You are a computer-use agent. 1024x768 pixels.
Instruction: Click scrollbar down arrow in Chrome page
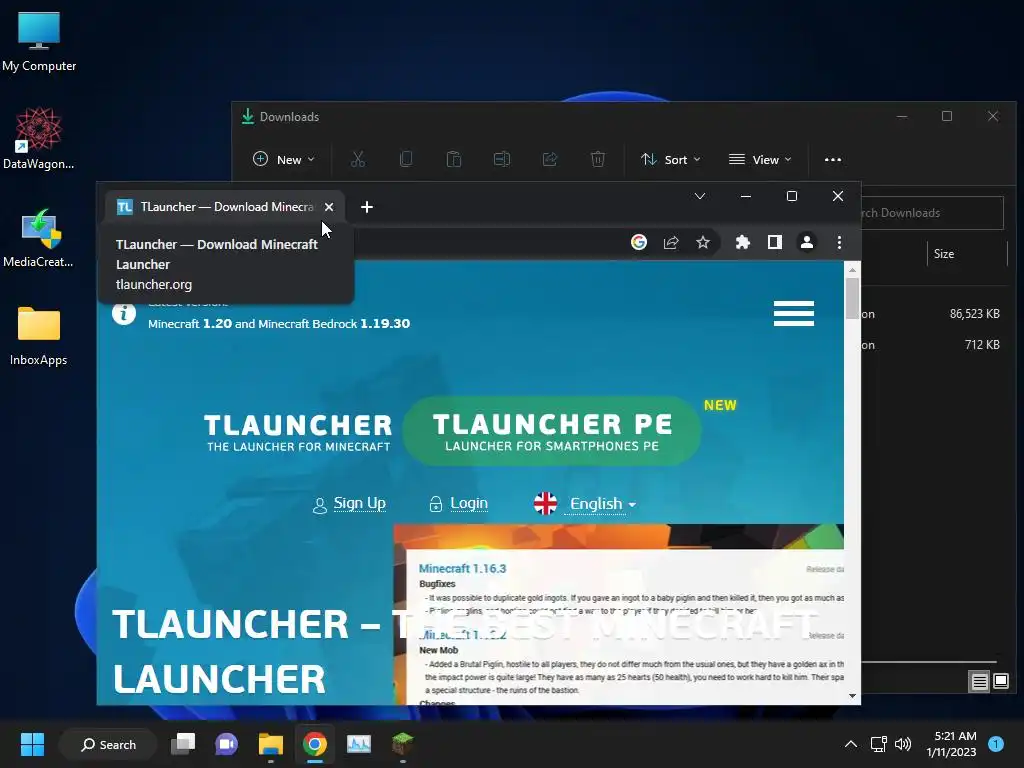pos(852,696)
